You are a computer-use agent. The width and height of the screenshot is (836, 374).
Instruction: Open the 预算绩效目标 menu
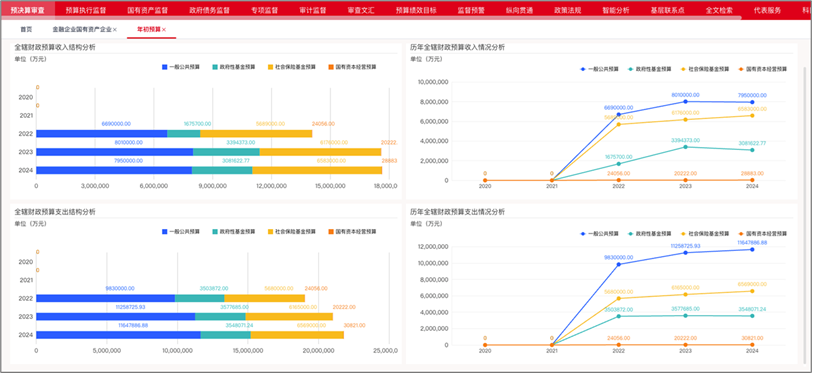(x=416, y=10)
